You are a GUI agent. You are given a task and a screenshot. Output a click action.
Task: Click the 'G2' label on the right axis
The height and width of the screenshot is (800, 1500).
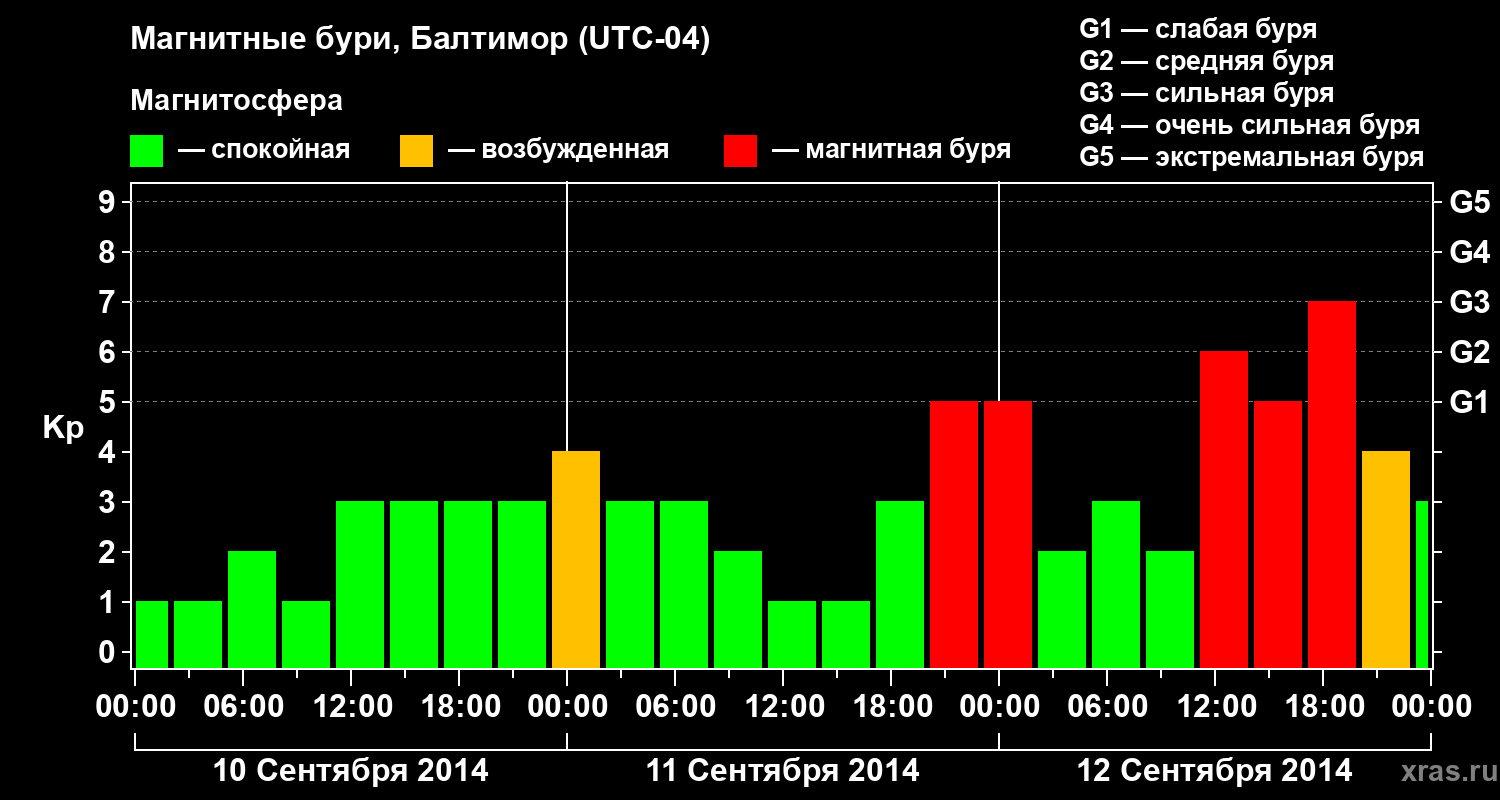(1469, 352)
